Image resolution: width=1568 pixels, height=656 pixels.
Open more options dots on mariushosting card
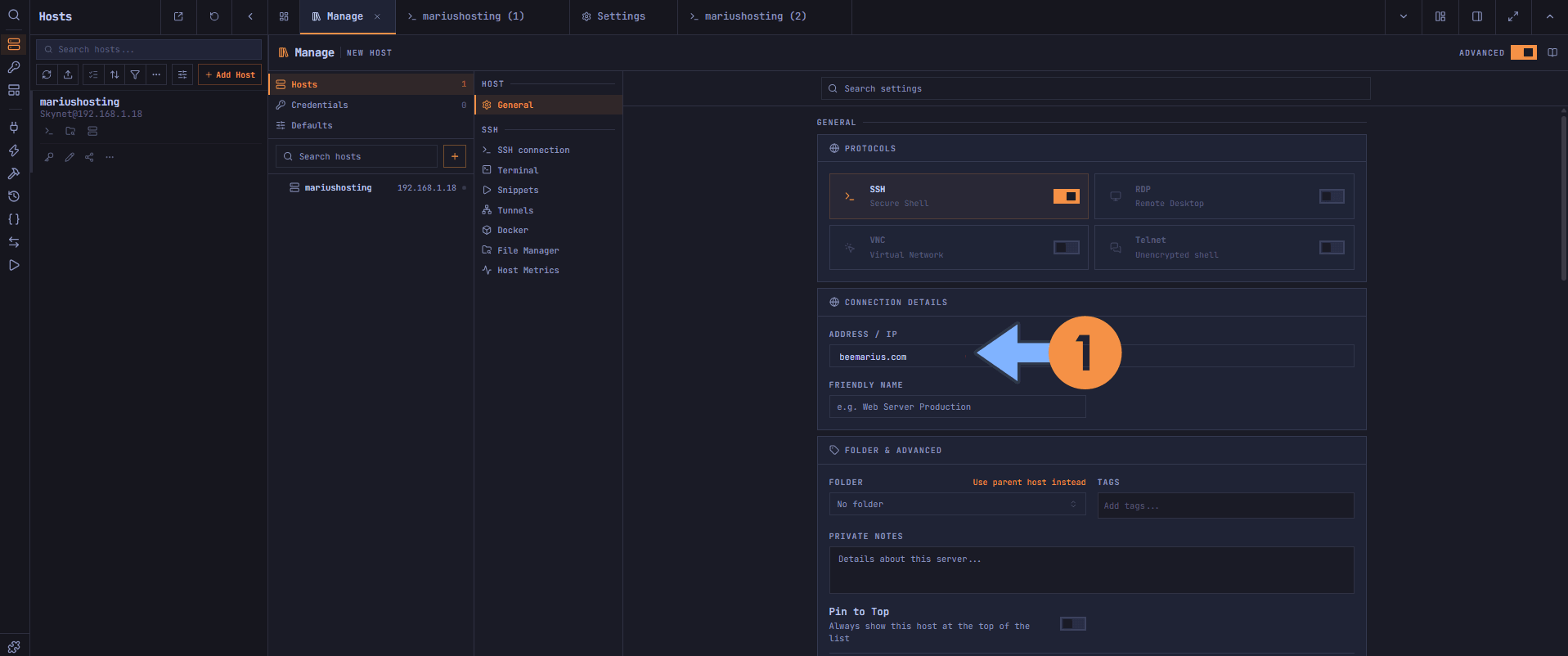(x=110, y=157)
